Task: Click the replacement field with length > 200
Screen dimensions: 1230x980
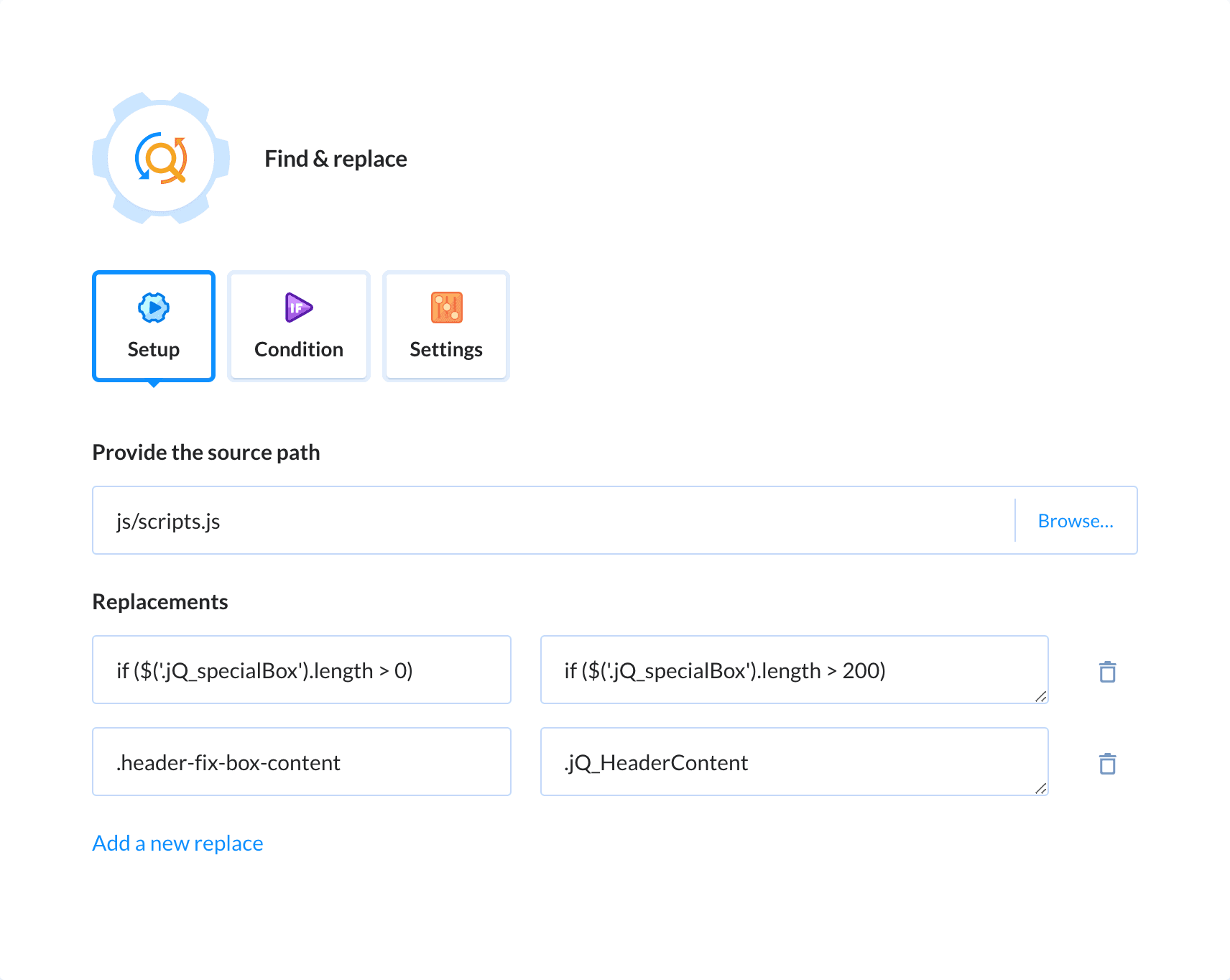Action: tap(794, 670)
